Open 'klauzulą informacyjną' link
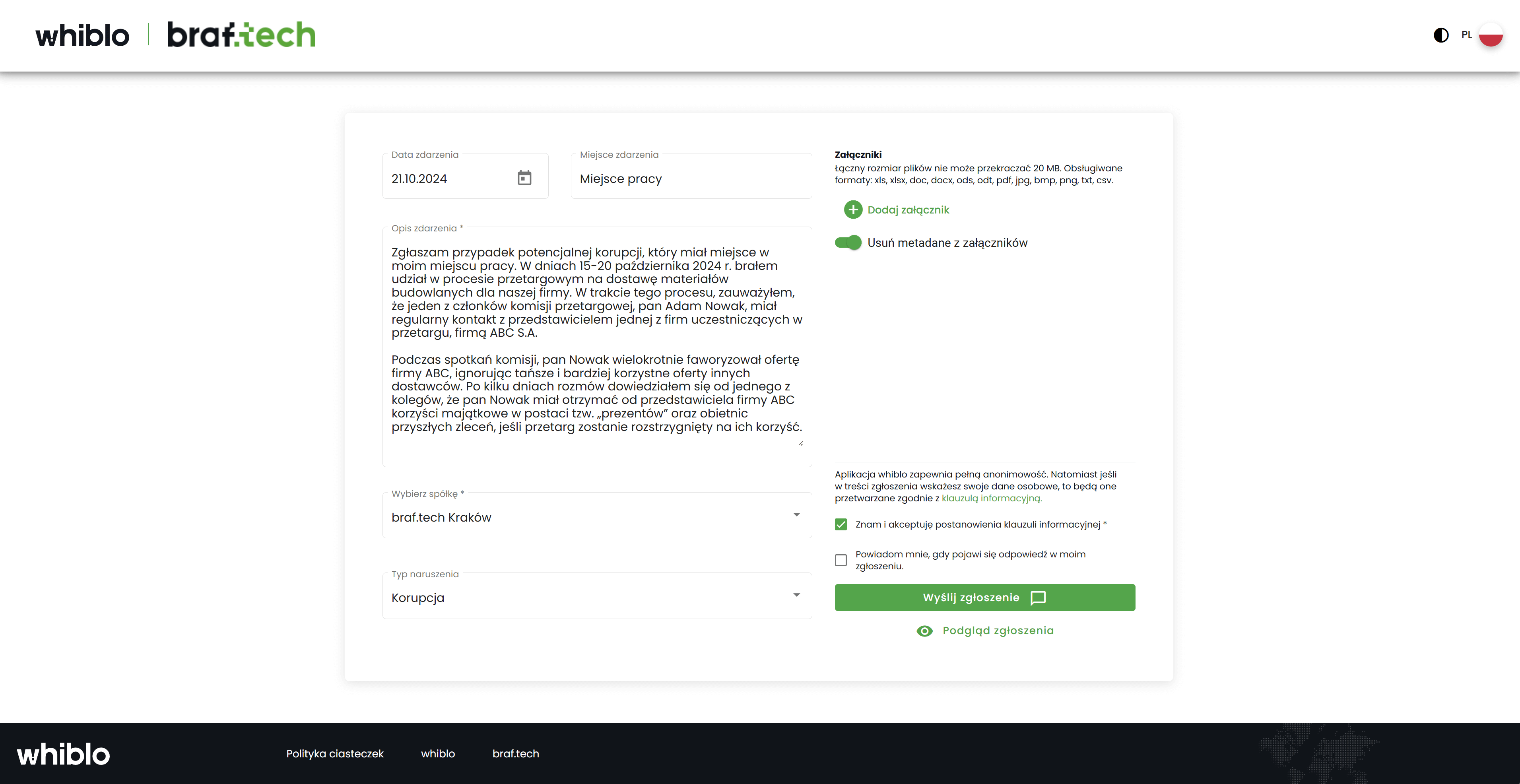Image resolution: width=1520 pixels, height=784 pixels. pyautogui.click(x=992, y=498)
